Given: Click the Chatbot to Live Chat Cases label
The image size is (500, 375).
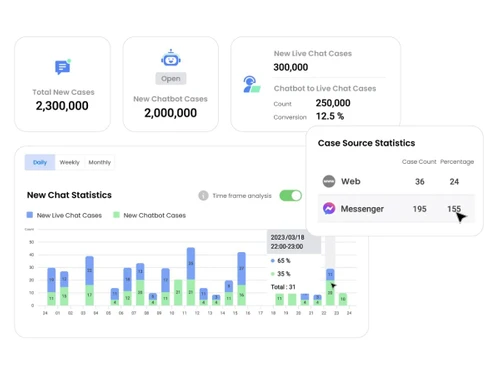Looking at the screenshot, I should 325,88.
